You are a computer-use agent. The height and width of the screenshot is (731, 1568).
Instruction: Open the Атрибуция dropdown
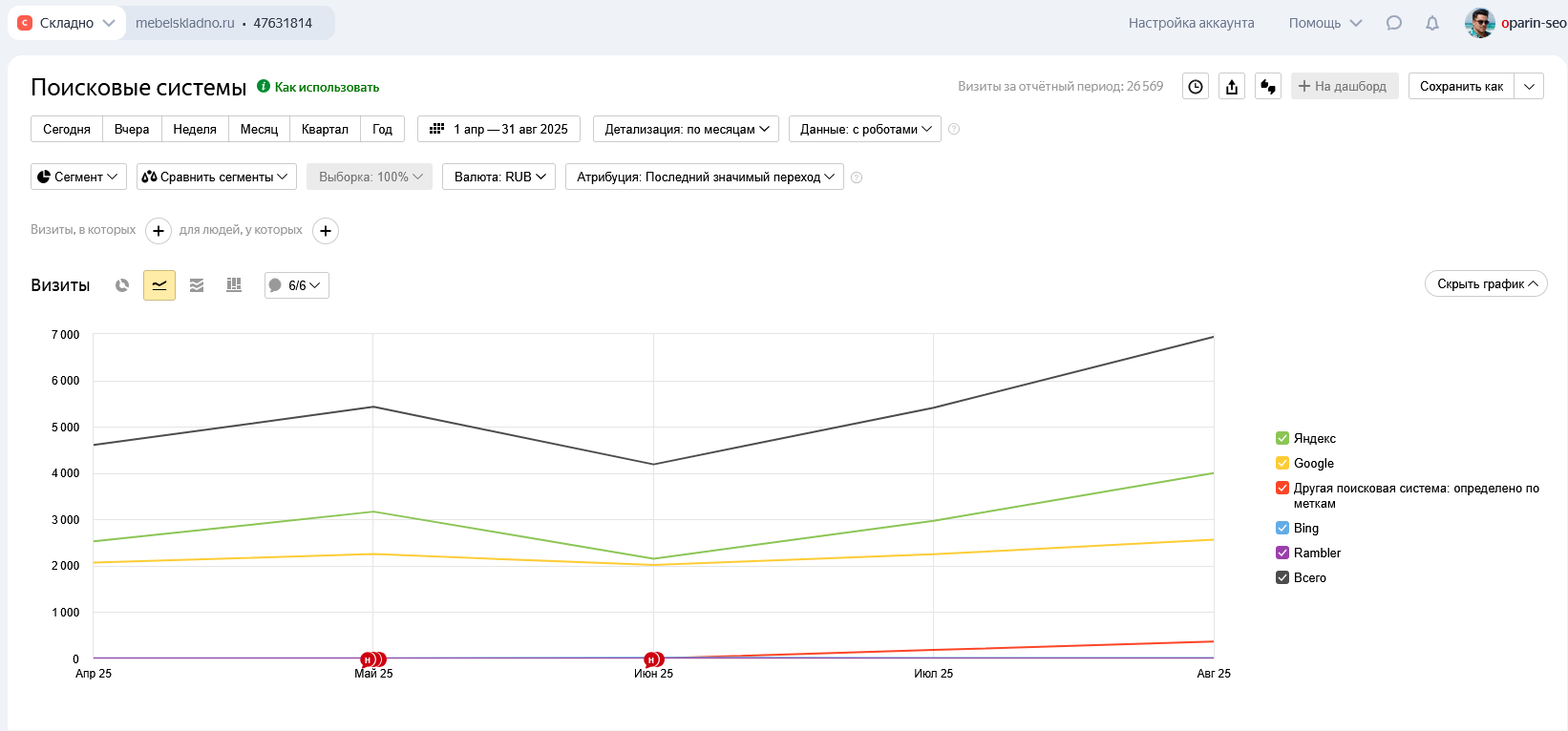point(705,177)
